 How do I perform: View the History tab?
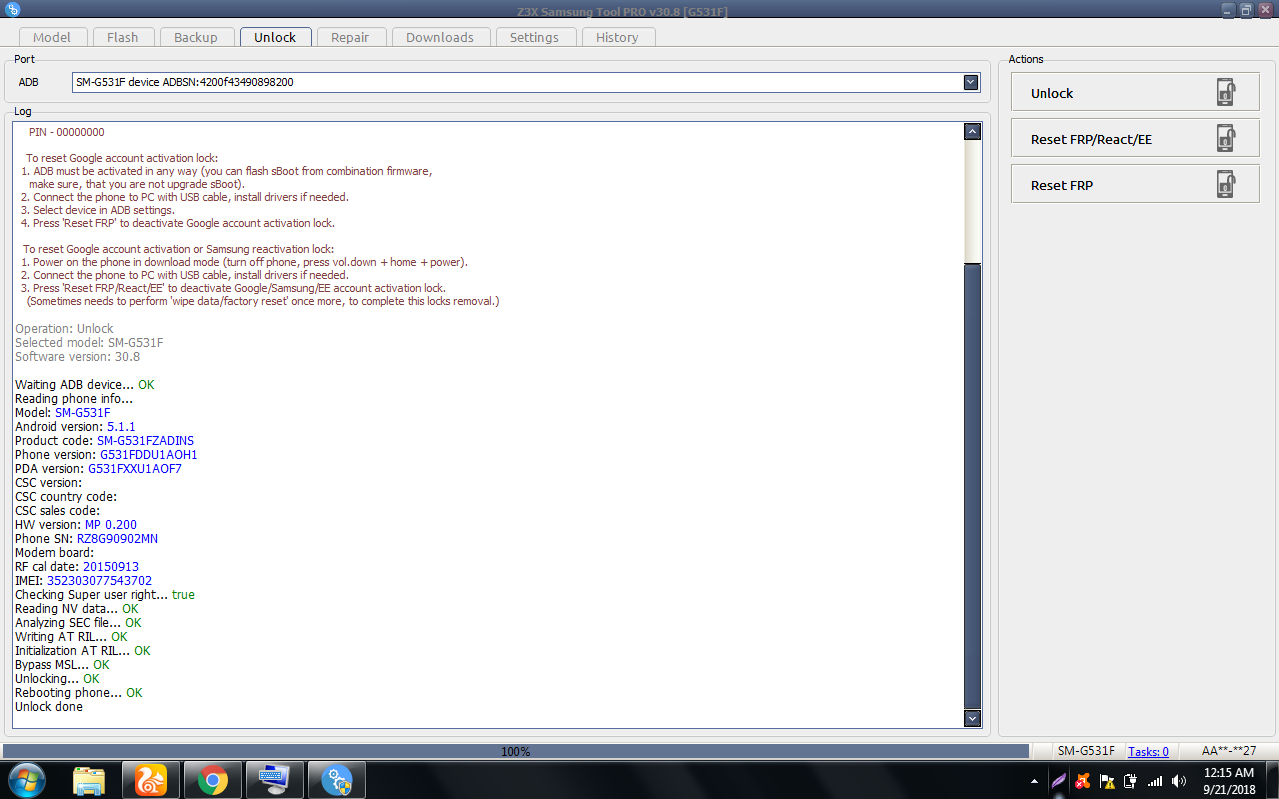point(617,37)
